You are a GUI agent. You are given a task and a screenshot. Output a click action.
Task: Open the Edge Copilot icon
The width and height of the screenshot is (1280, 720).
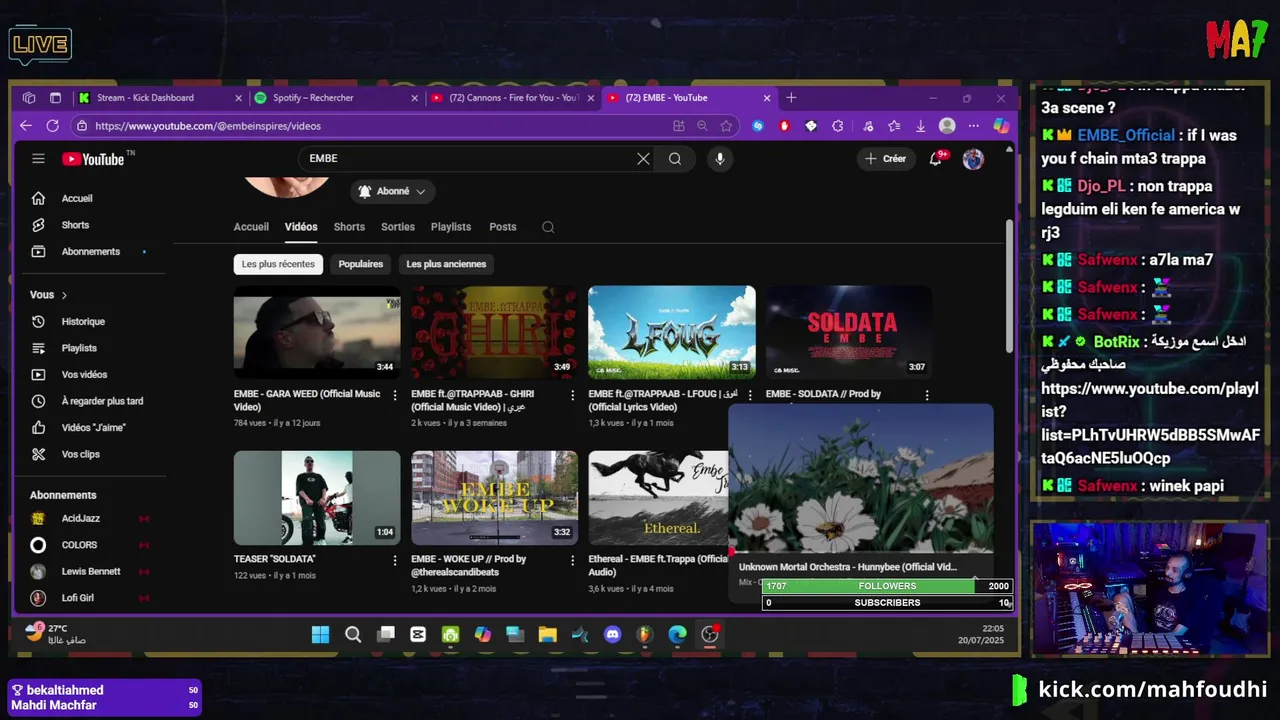[x=1000, y=126]
